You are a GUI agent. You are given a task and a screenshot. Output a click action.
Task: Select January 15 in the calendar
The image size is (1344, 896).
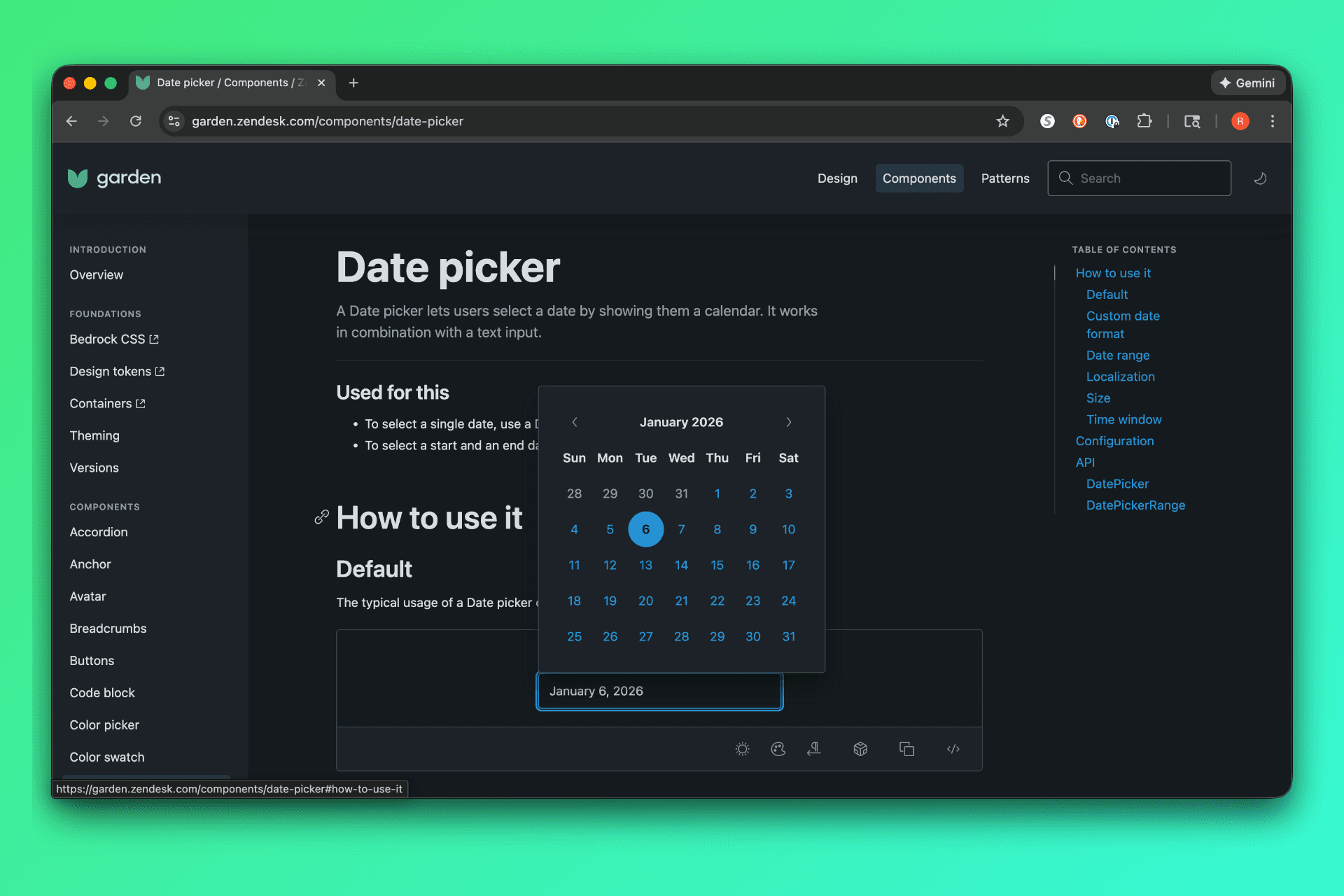[717, 565]
